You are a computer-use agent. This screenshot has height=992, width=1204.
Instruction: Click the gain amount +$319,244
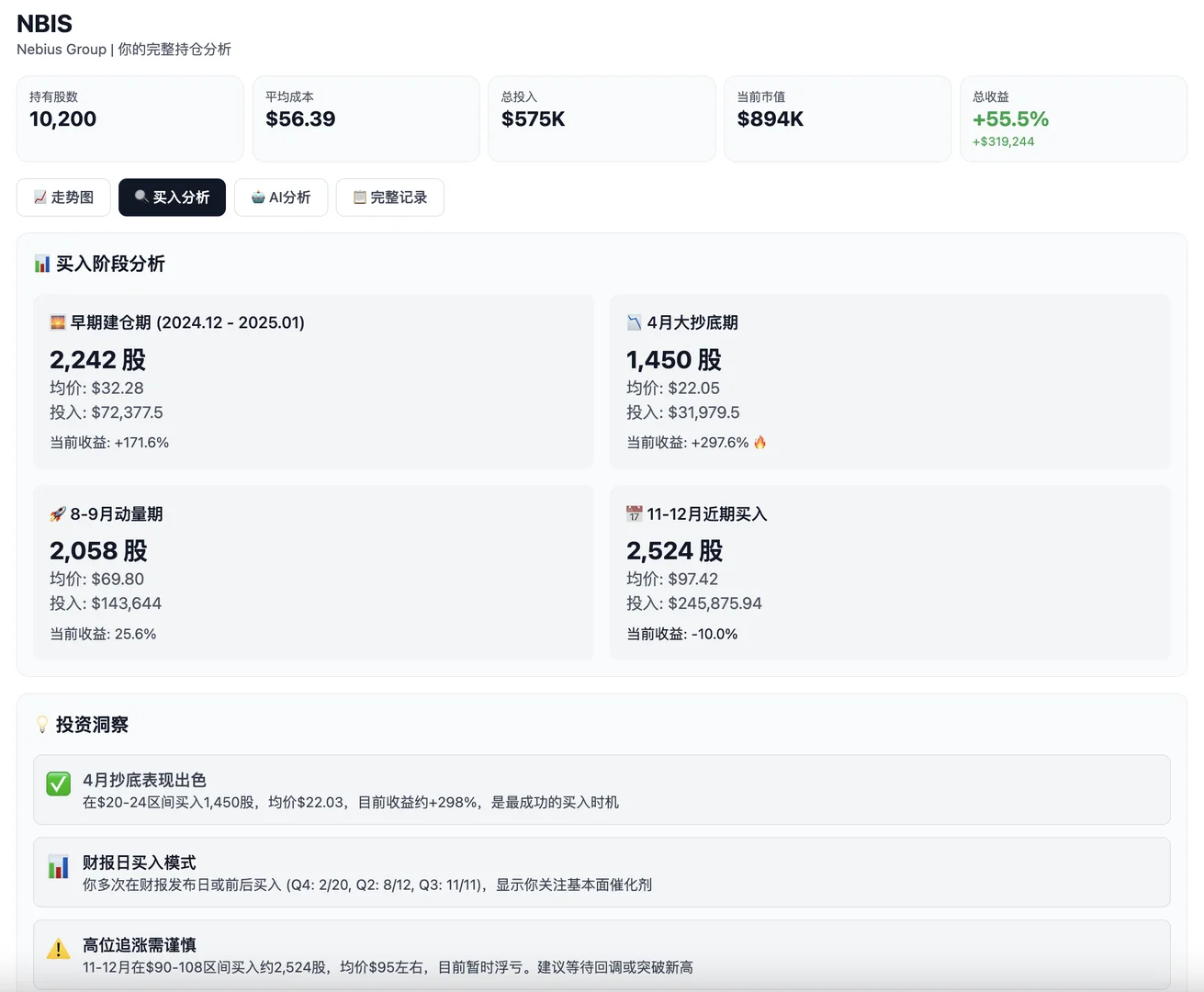pos(1004,141)
